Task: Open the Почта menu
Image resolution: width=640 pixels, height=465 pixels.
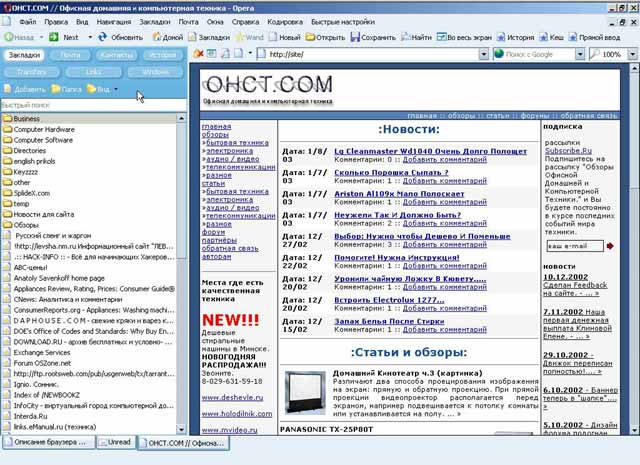Action: point(188,22)
